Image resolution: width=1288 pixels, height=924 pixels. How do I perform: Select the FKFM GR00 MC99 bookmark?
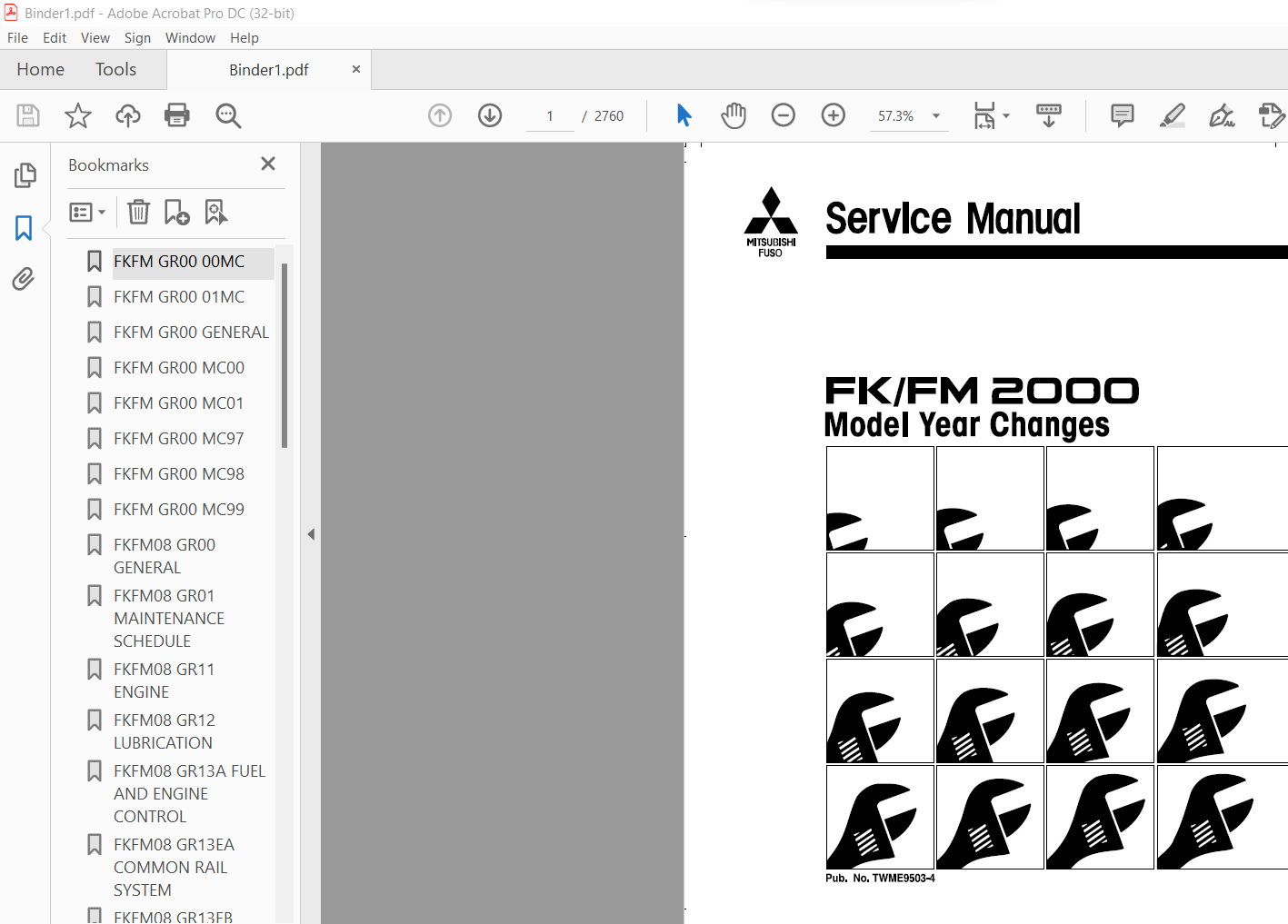(179, 510)
